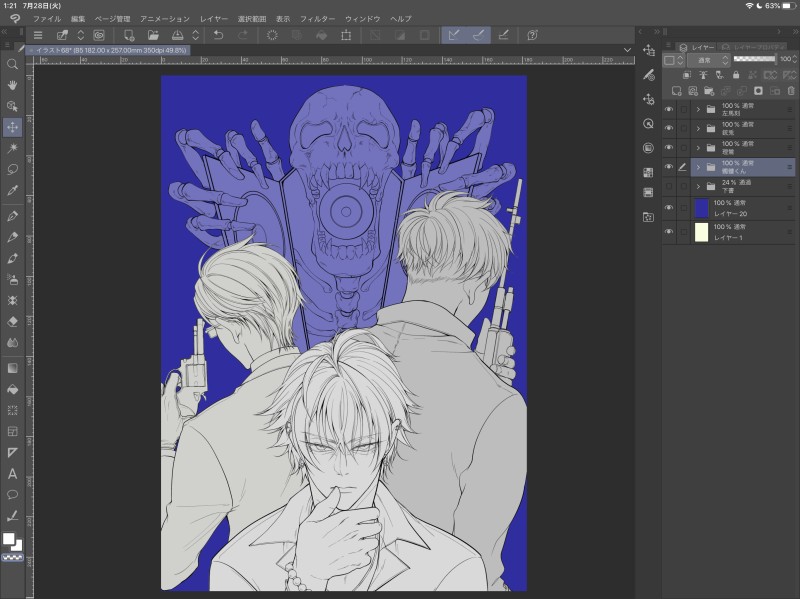Screen dimensions: 800x599
Task: Open canvas tab list chevron
Action: point(628,50)
